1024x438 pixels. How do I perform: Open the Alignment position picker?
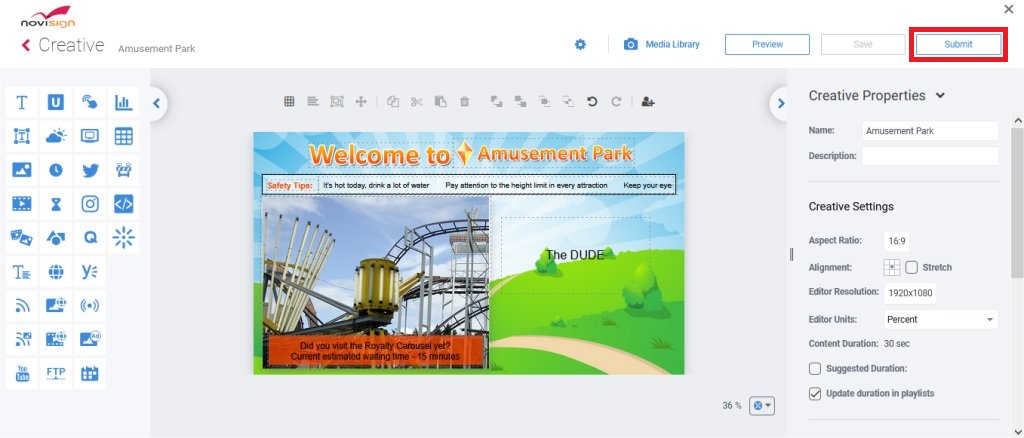[x=891, y=267]
